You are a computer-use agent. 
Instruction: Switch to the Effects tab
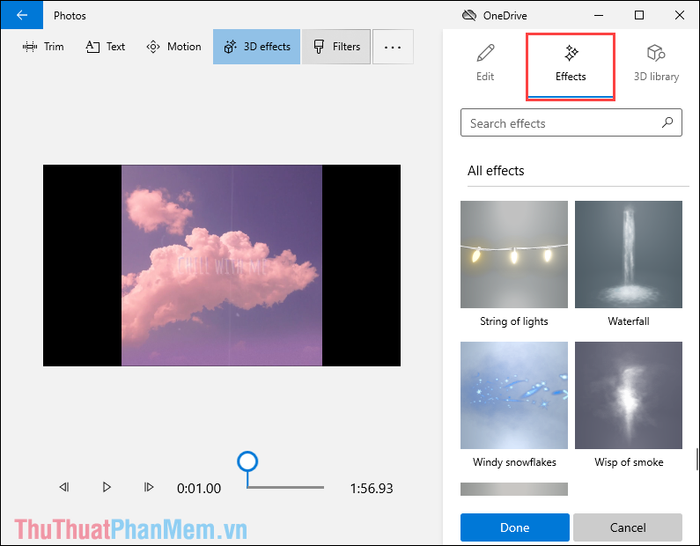(x=571, y=66)
